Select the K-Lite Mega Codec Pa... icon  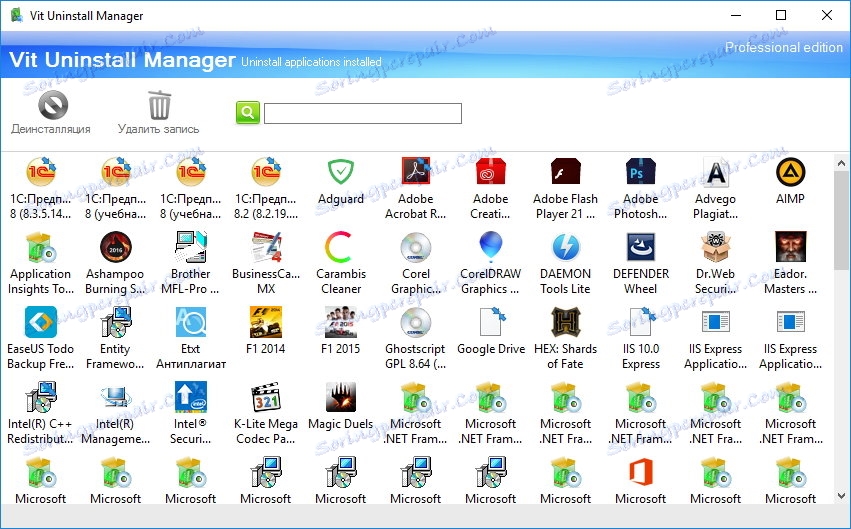tap(266, 397)
